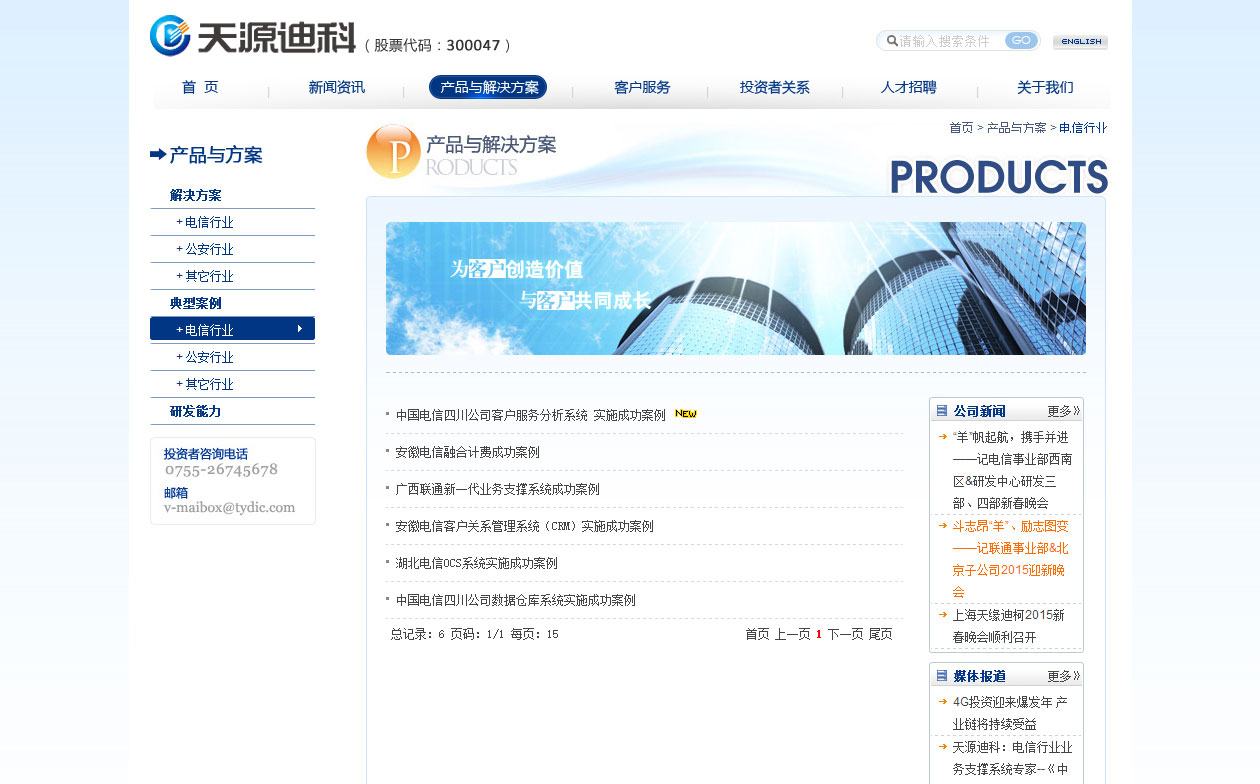Click 更多 in 公司新闻 panel
The height and width of the screenshot is (784, 1260).
[1063, 411]
